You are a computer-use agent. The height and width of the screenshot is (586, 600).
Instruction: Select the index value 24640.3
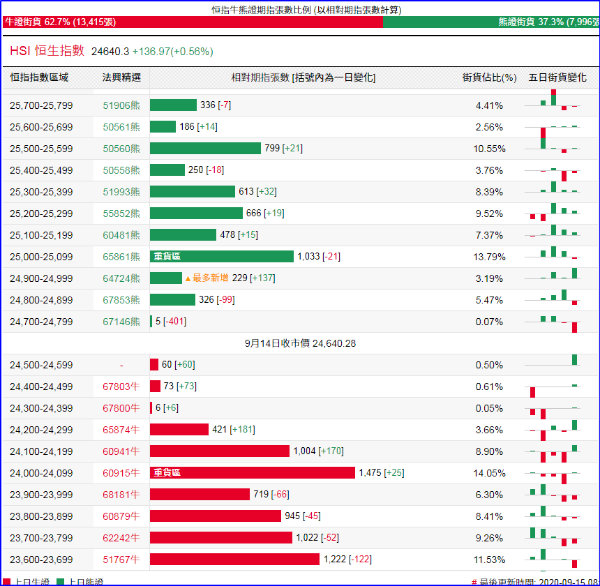(x=110, y=51)
